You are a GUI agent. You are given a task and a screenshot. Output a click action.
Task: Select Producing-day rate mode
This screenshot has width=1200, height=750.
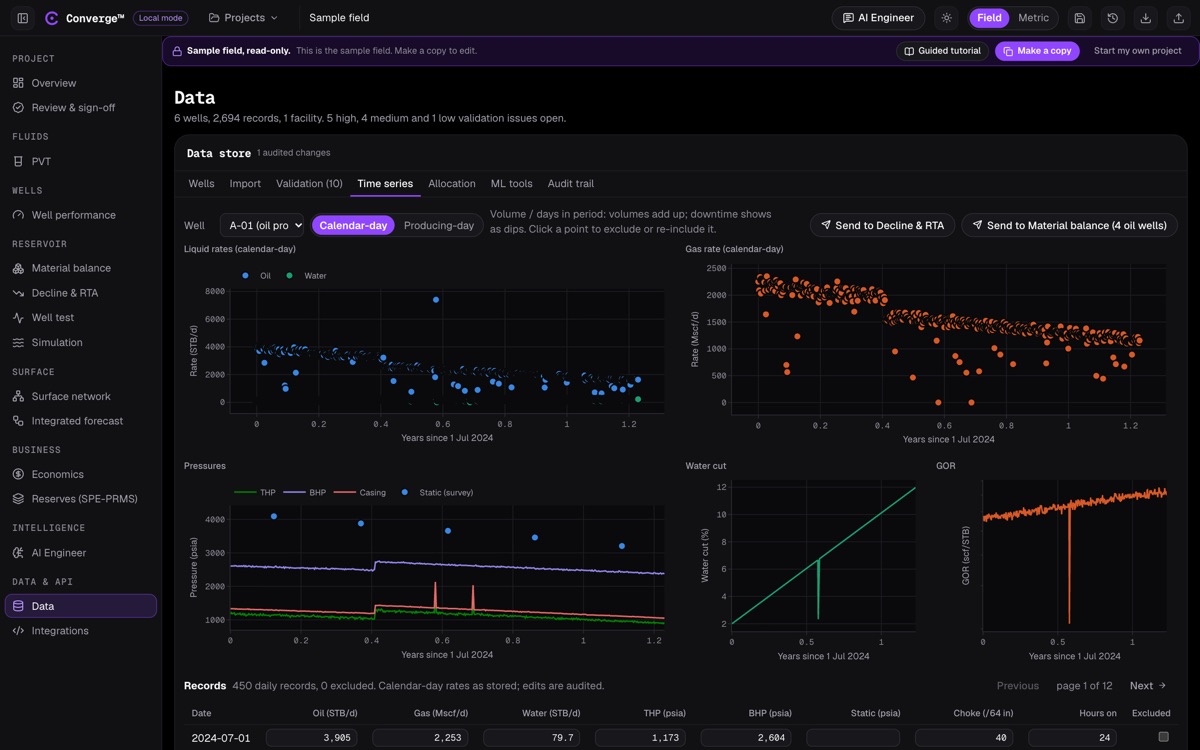(439, 226)
